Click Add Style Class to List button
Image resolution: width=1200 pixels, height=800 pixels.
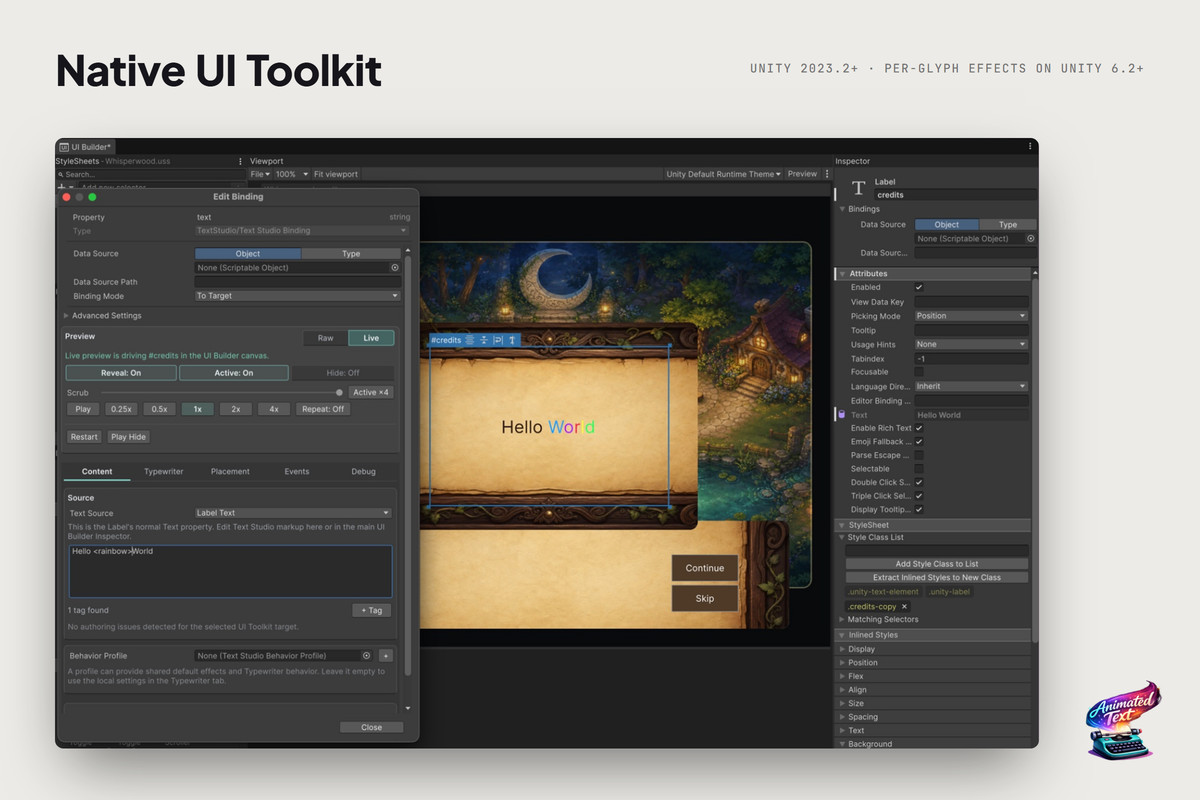(x=937, y=564)
